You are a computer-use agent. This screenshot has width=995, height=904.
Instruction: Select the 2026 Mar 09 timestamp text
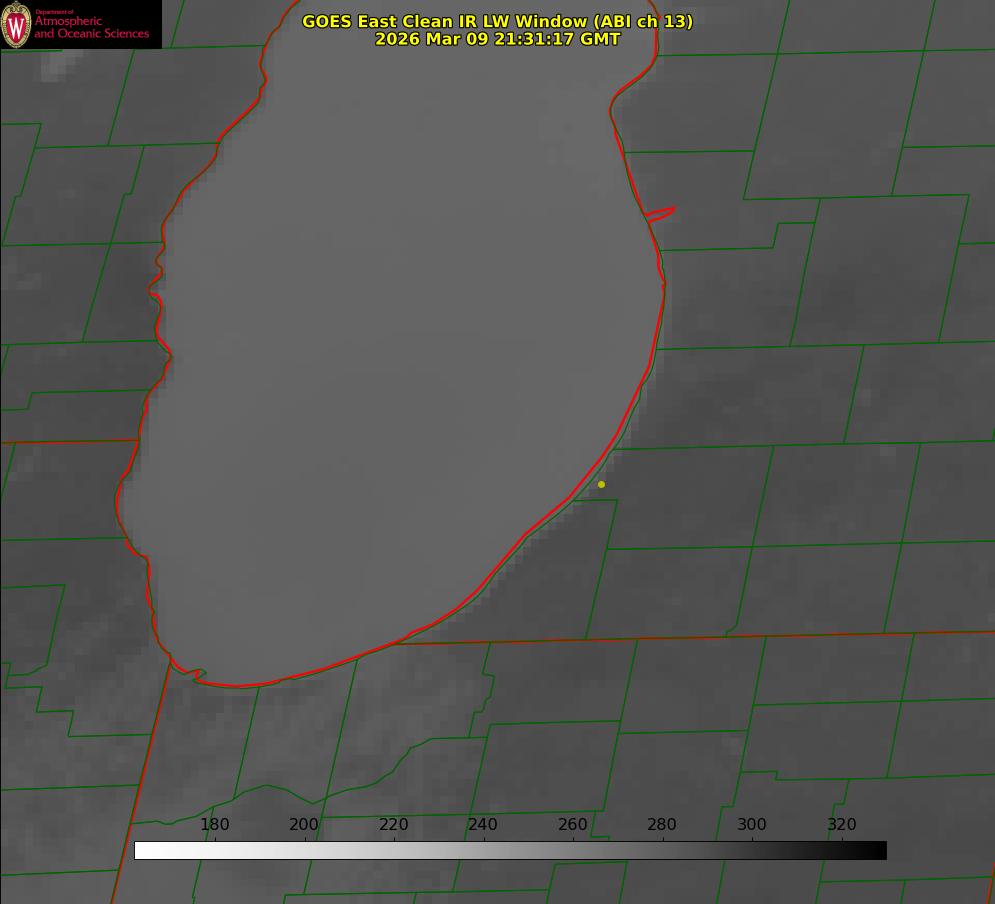coord(497,40)
